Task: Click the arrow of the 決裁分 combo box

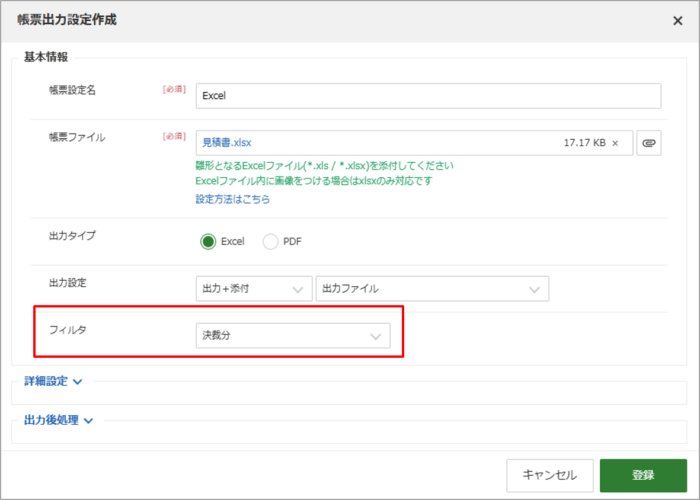Action: (x=375, y=337)
